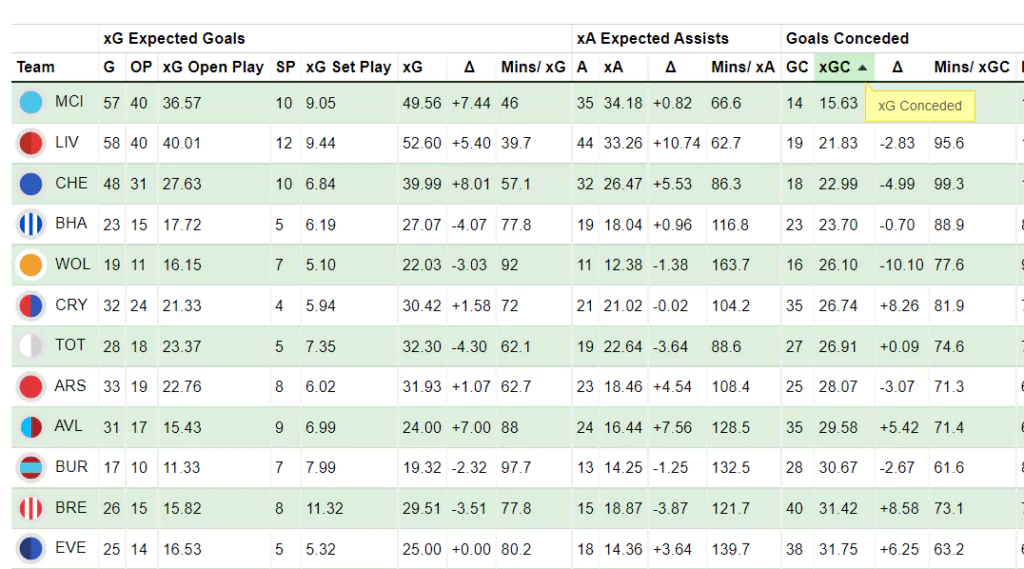Click the Arsenal red badge icon
This screenshot has height=569, width=1024.
click(x=31, y=386)
